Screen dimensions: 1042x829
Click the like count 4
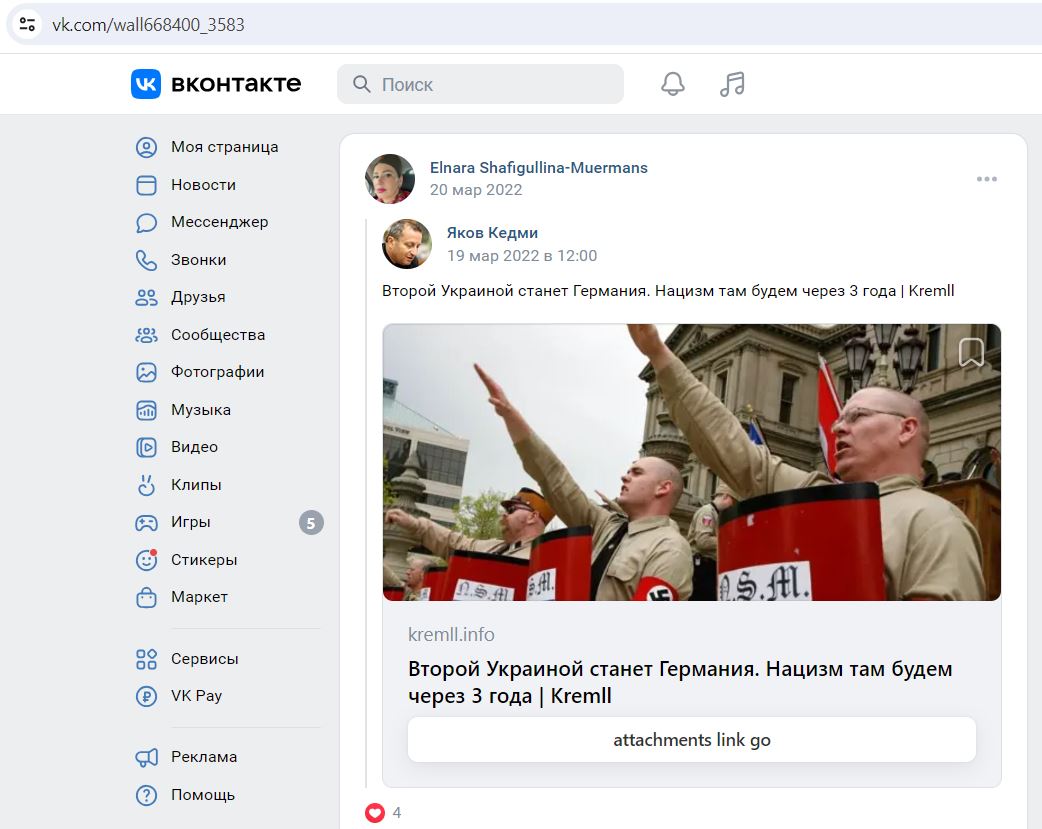click(397, 812)
